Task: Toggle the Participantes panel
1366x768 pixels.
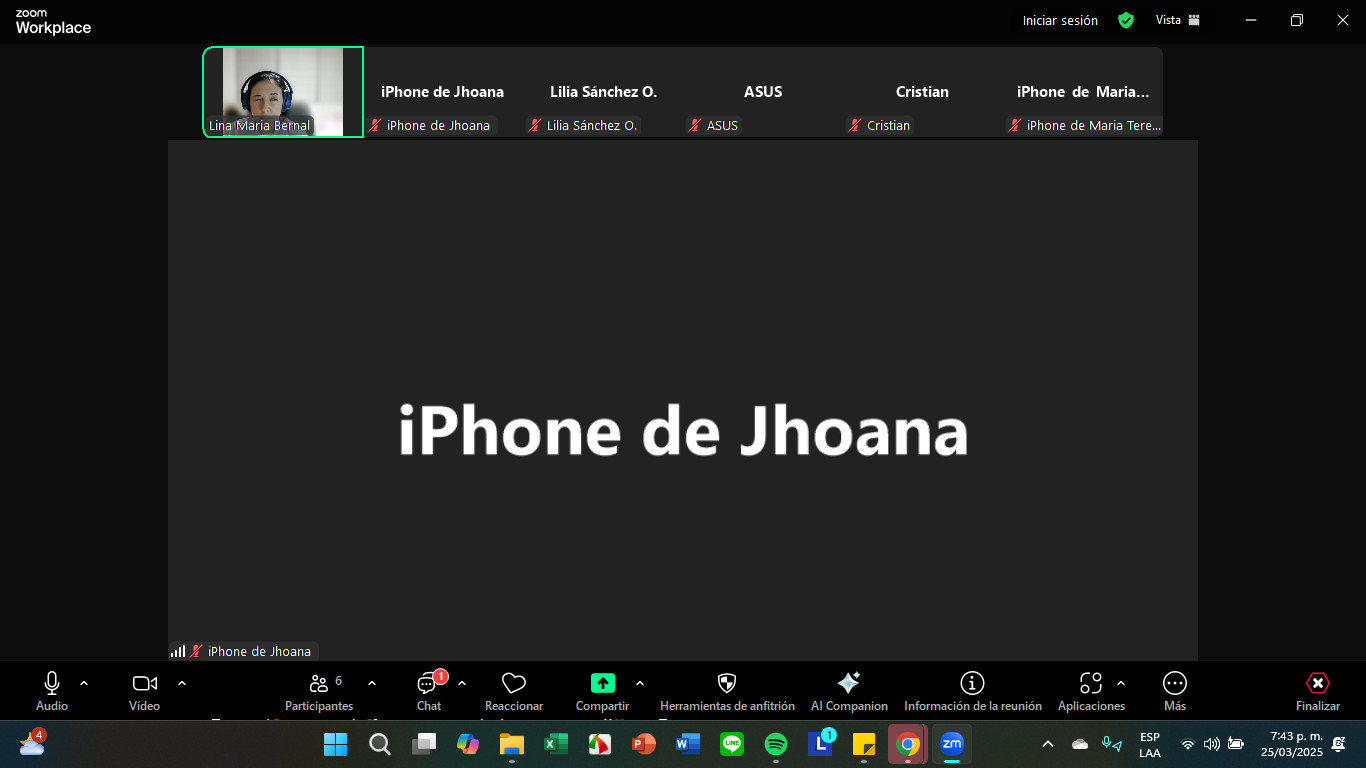Action: [319, 684]
